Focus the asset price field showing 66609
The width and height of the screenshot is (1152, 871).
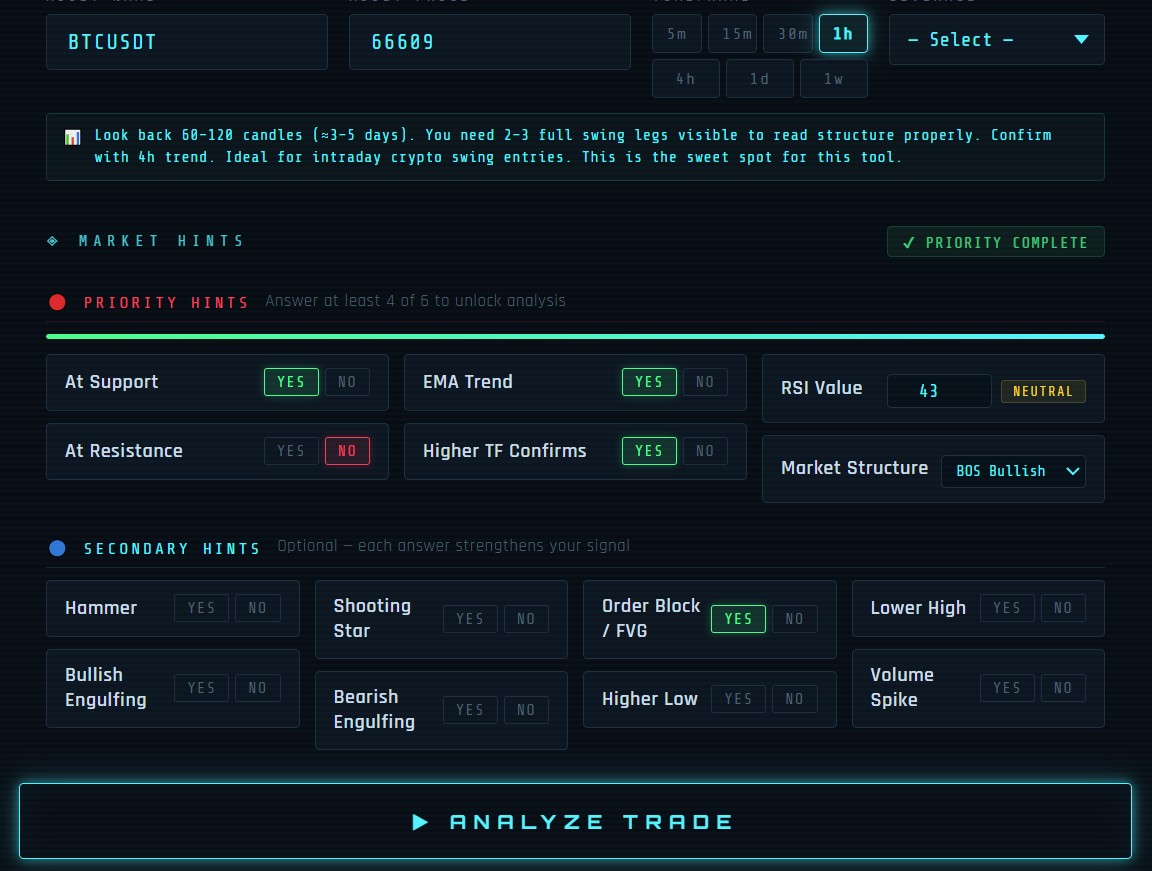tap(489, 42)
